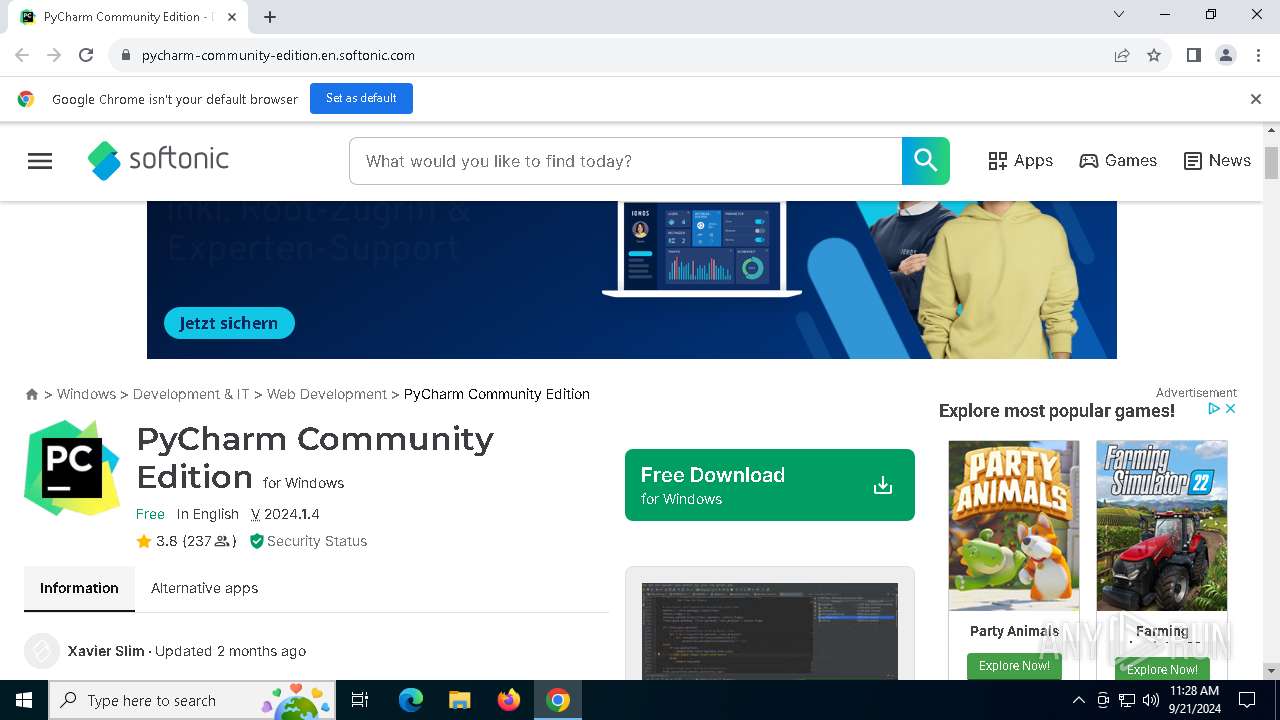Click the taskbar clock
Screen dimensions: 1280x720
[1194, 700]
